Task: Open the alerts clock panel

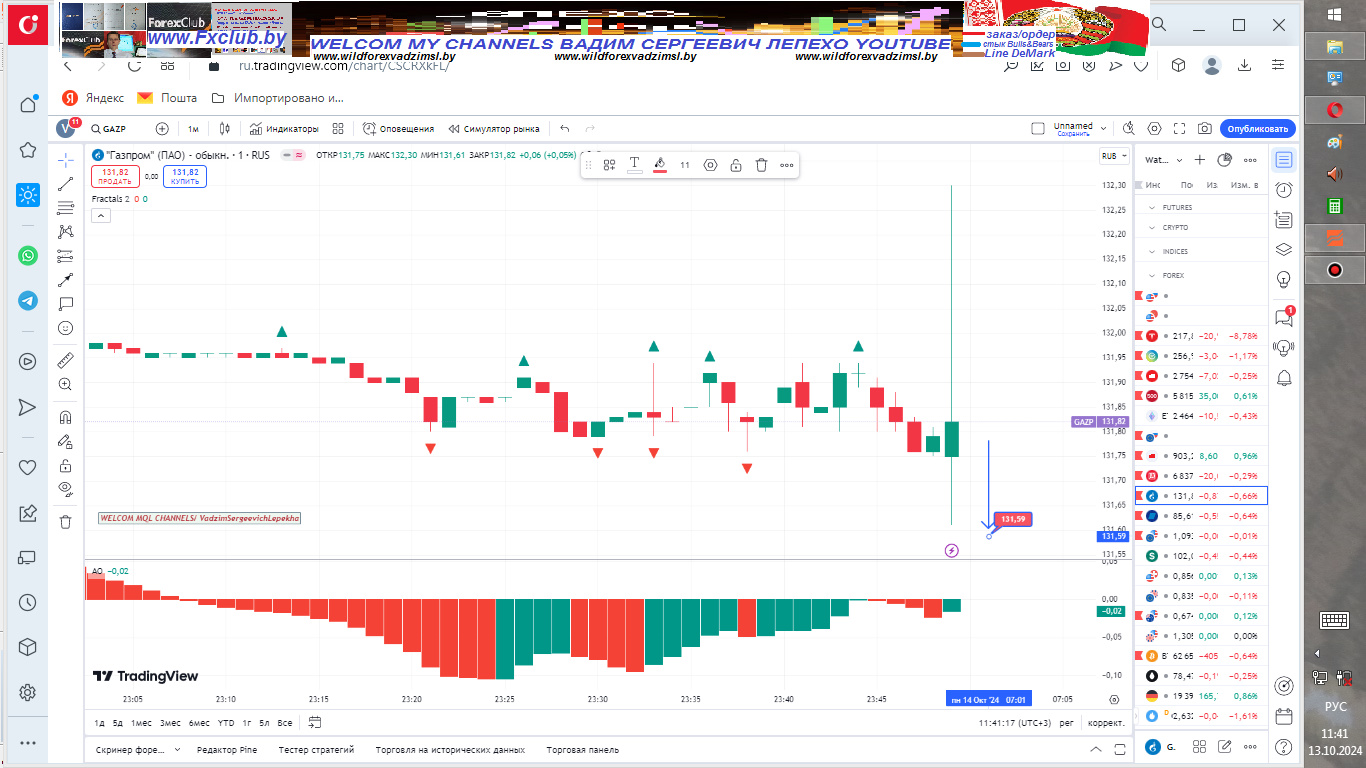Action: point(1284,190)
